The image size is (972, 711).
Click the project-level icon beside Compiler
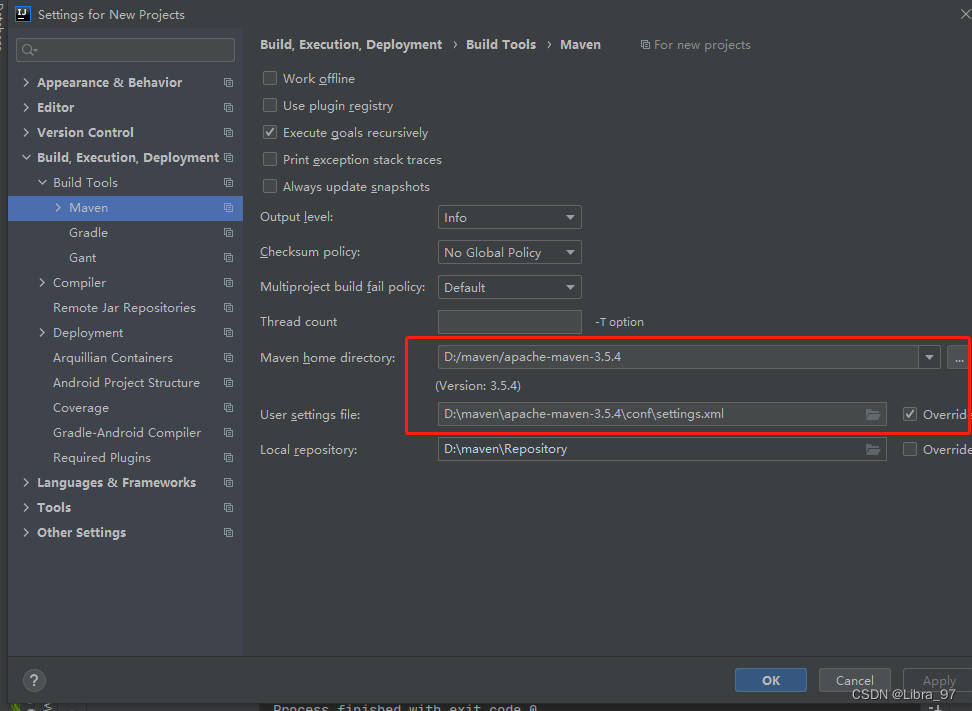pyautogui.click(x=228, y=283)
